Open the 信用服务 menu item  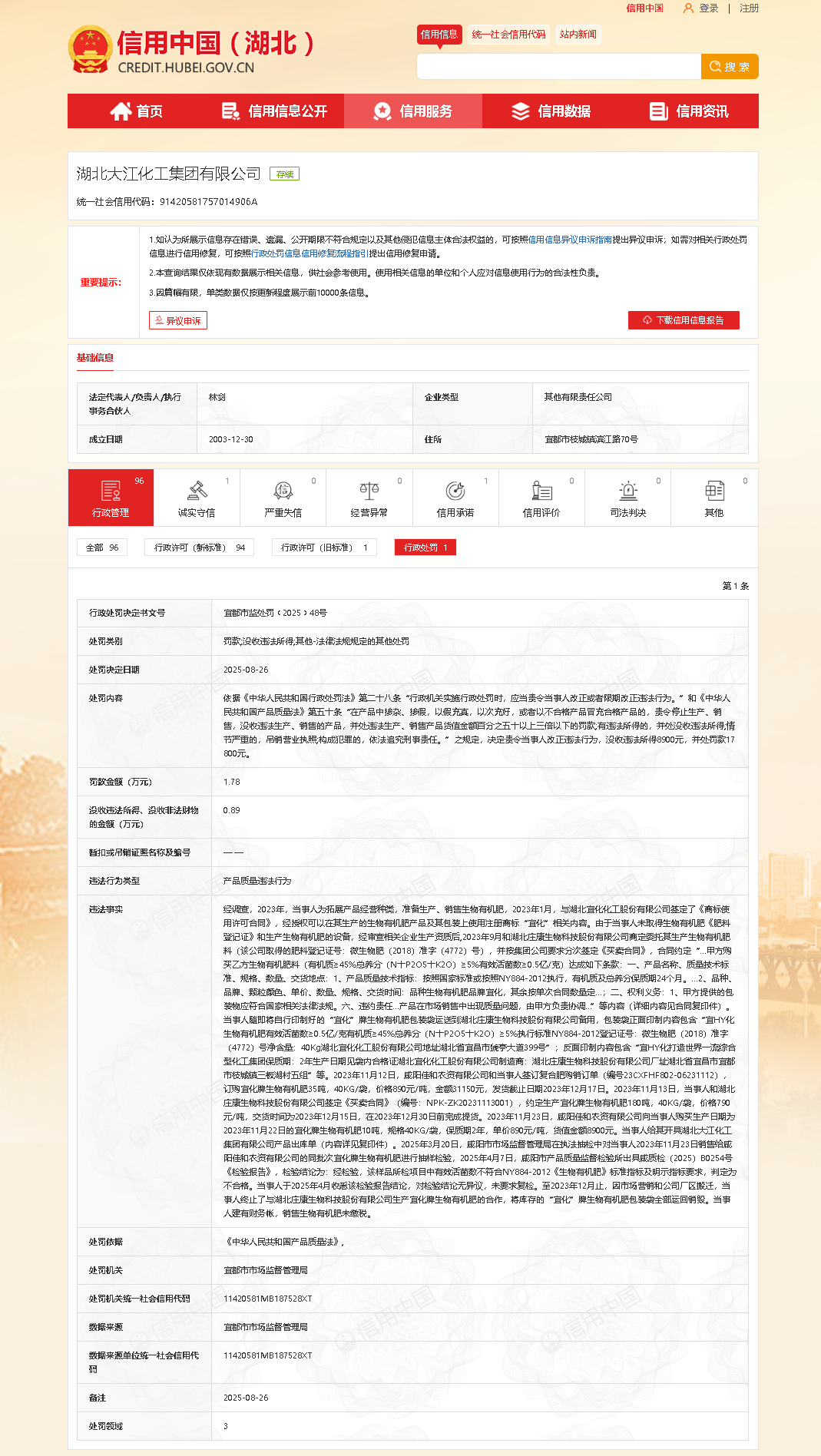coord(413,111)
